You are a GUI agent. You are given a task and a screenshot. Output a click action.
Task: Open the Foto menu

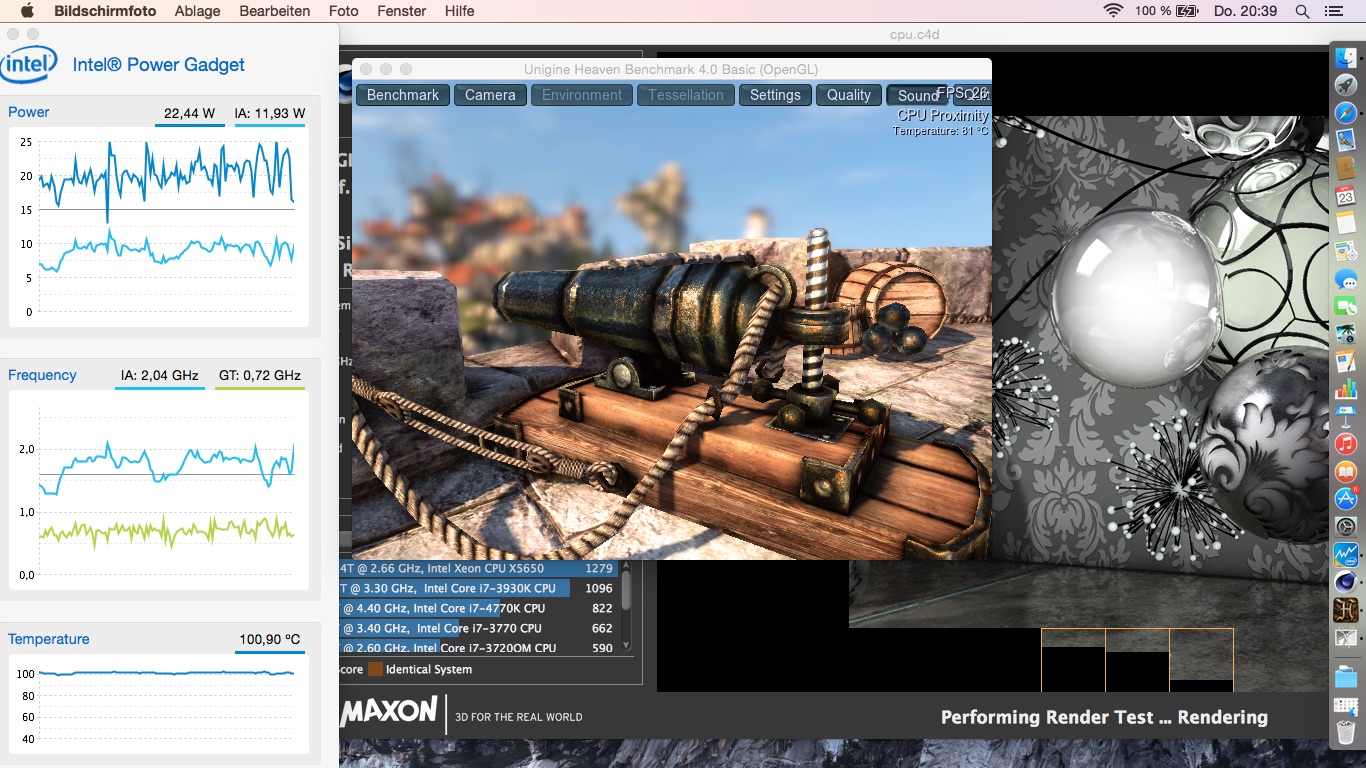[343, 11]
